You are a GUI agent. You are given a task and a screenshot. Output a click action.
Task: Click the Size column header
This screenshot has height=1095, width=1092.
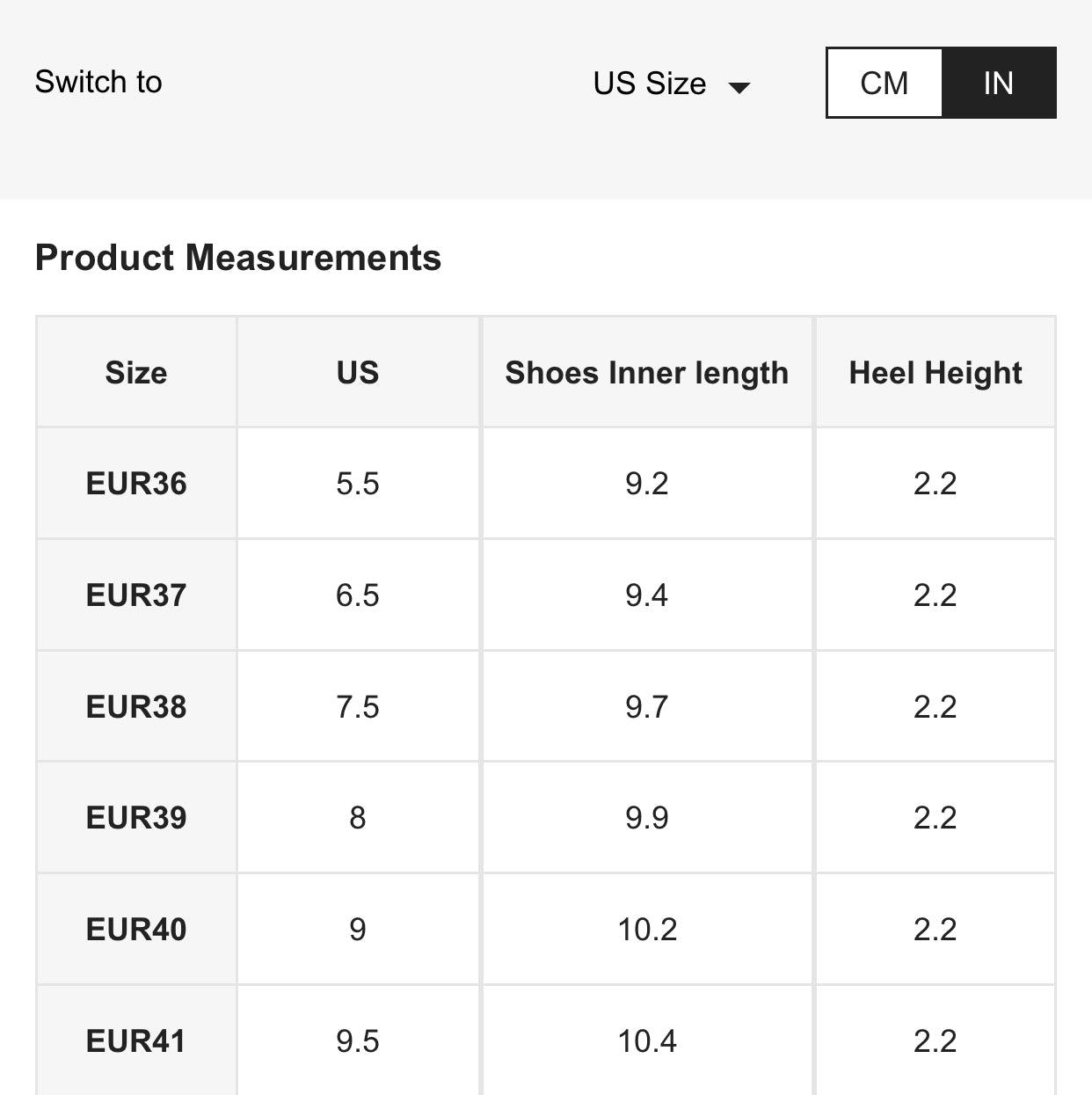136,373
